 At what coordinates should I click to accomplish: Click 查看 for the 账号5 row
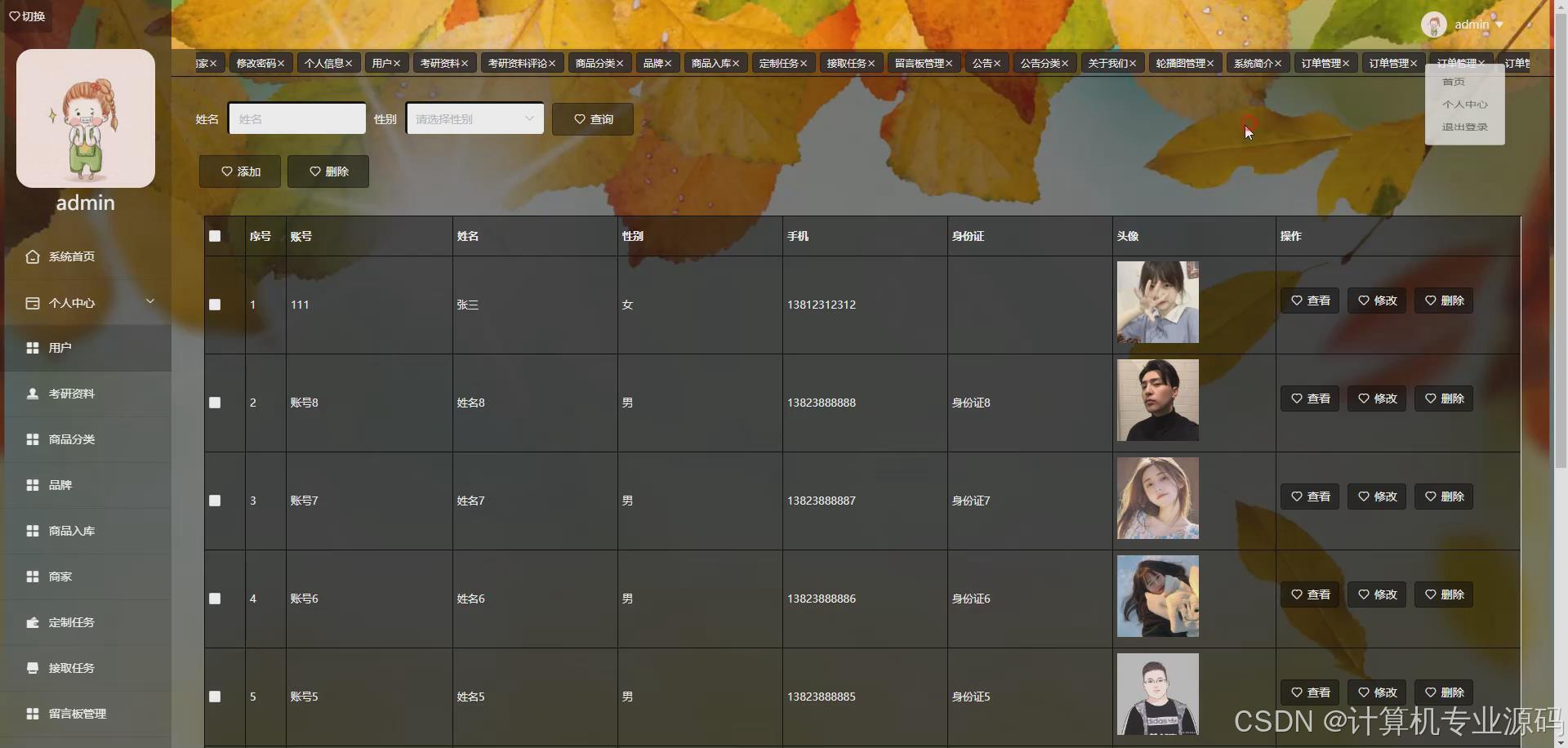(1310, 692)
